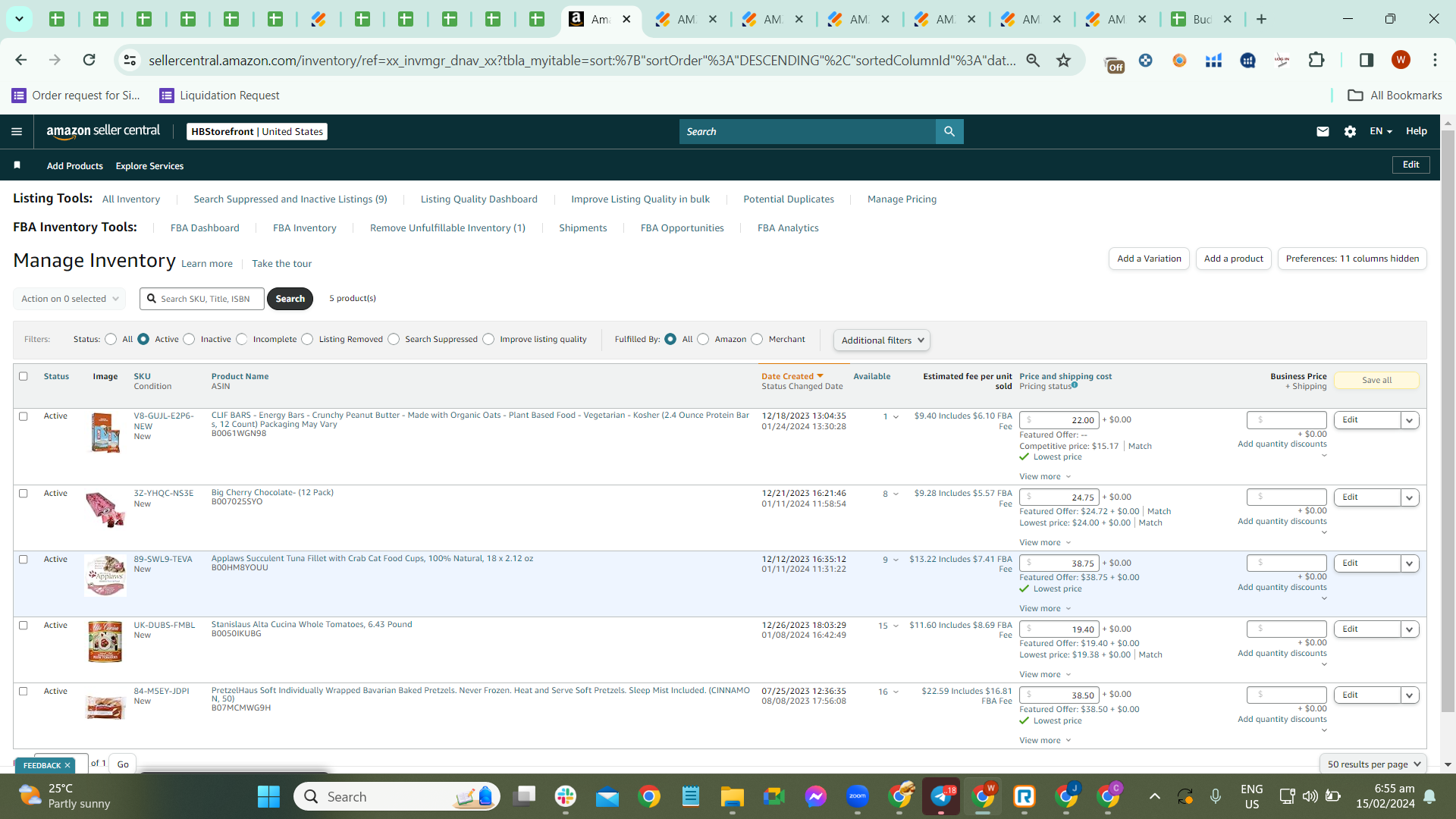Select the CLIF BARS row checkbox
1456x819 pixels.
coord(24,416)
